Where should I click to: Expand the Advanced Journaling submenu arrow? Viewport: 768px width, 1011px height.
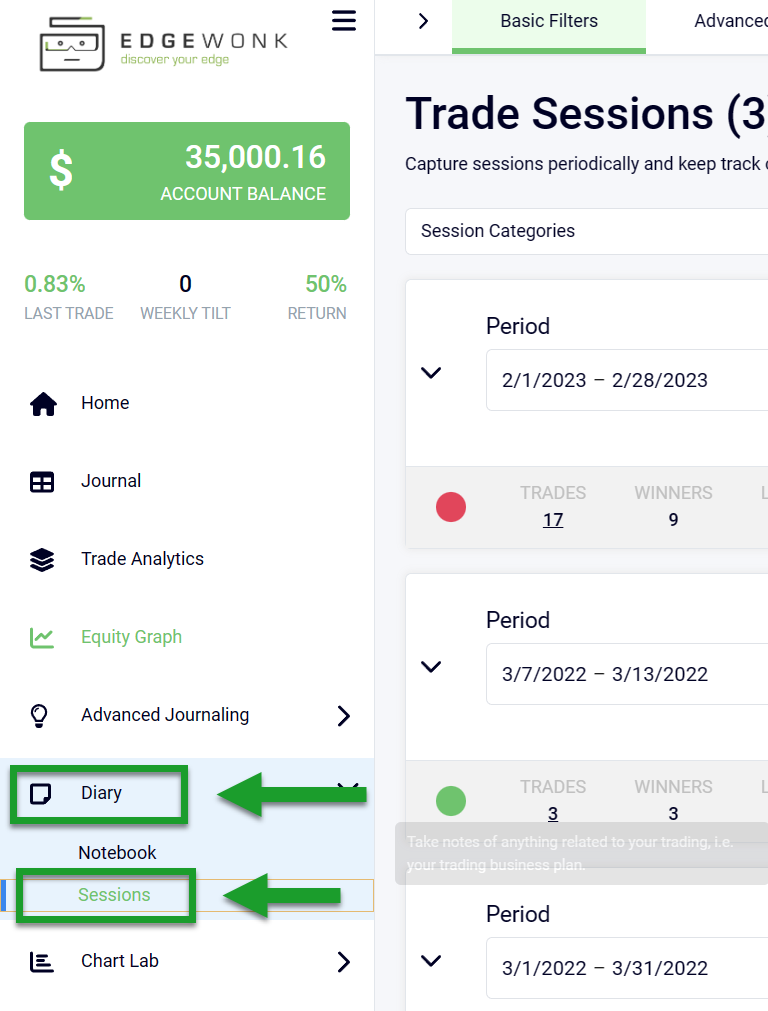(343, 716)
